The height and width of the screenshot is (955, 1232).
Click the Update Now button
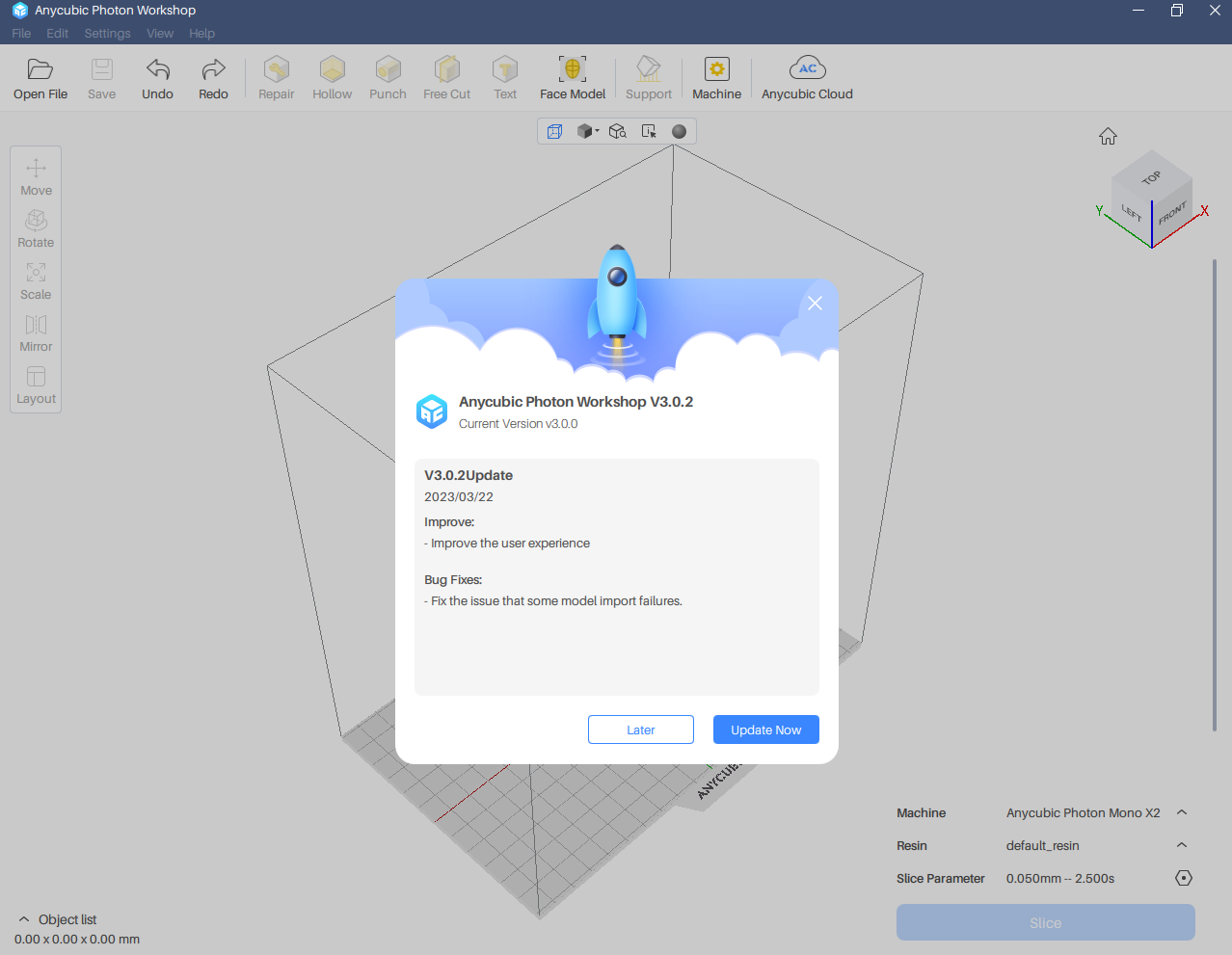click(766, 730)
